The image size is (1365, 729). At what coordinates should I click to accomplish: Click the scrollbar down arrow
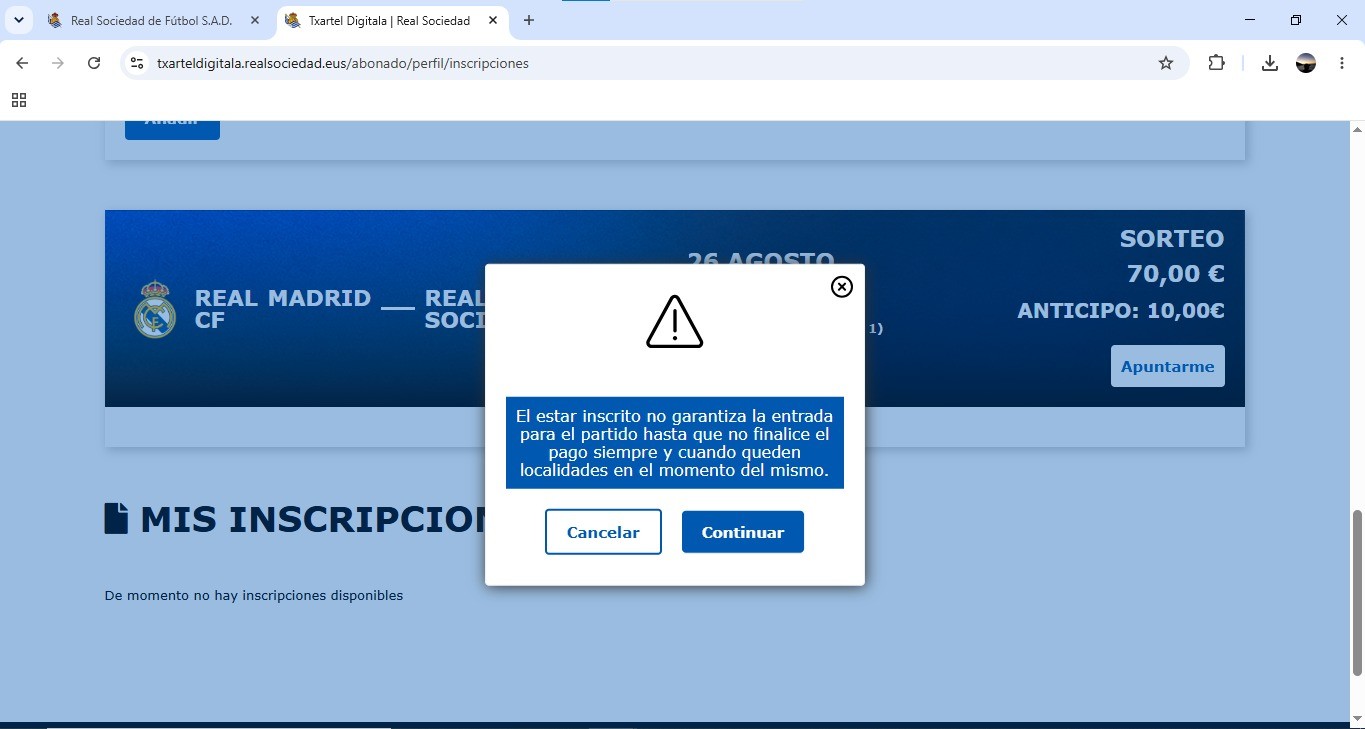1357,717
